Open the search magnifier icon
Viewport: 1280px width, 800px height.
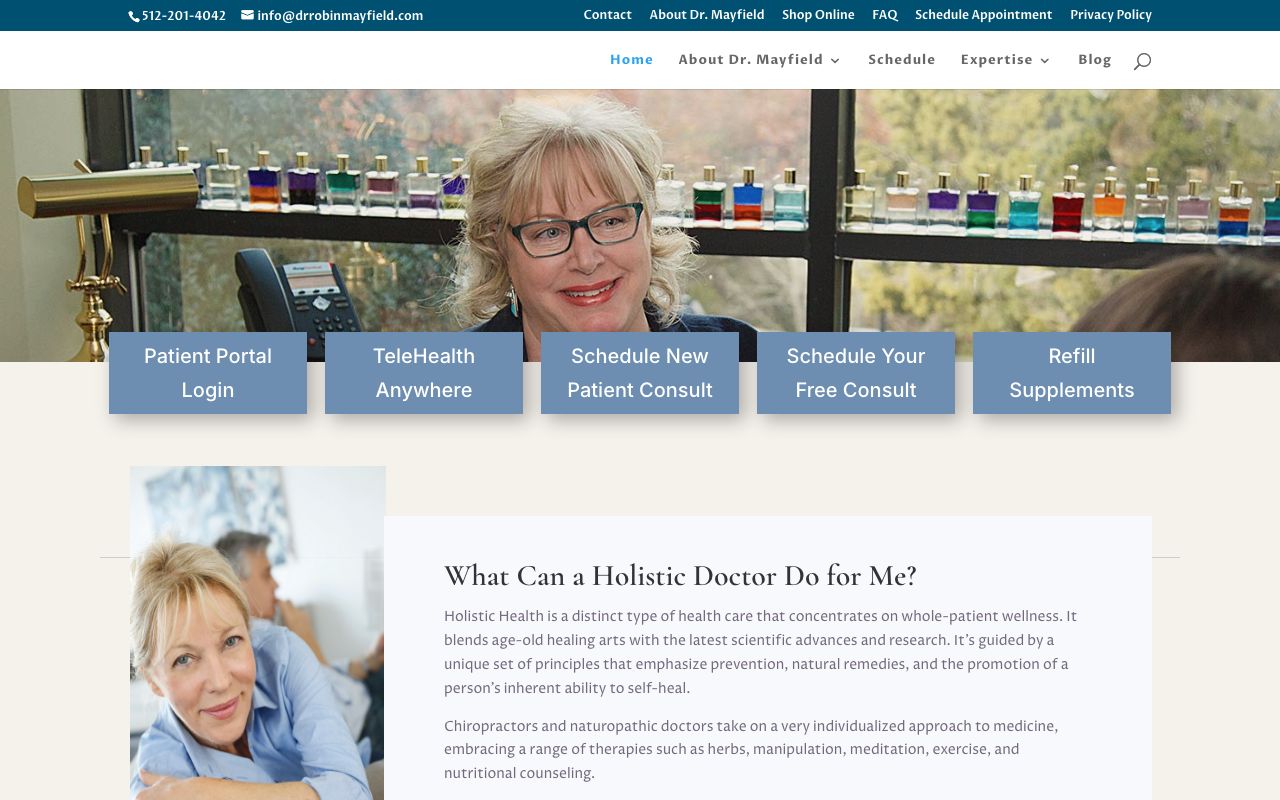[1142, 61]
